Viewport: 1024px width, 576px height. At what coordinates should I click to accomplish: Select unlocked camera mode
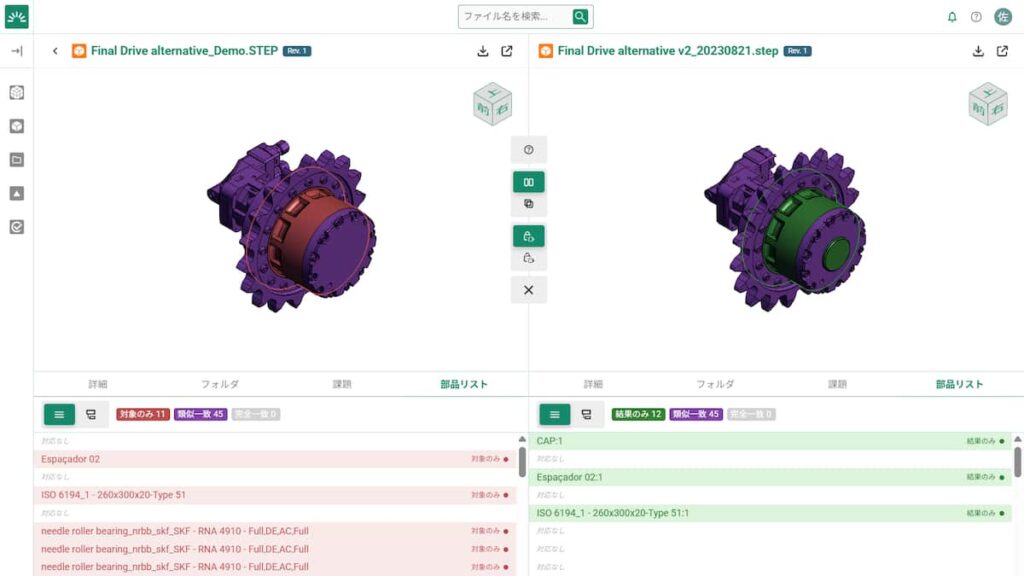pos(528,259)
